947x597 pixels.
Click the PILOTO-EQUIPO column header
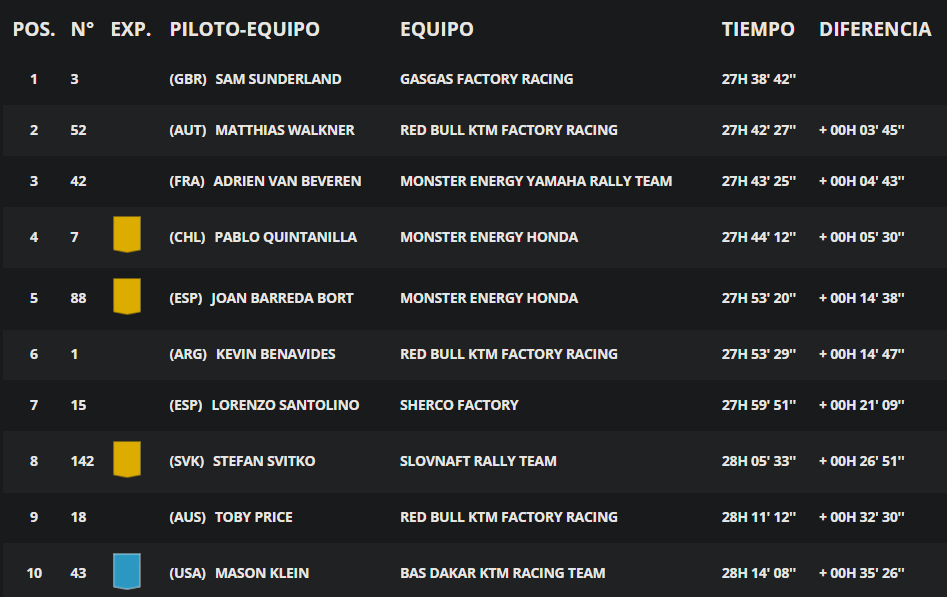click(x=245, y=29)
